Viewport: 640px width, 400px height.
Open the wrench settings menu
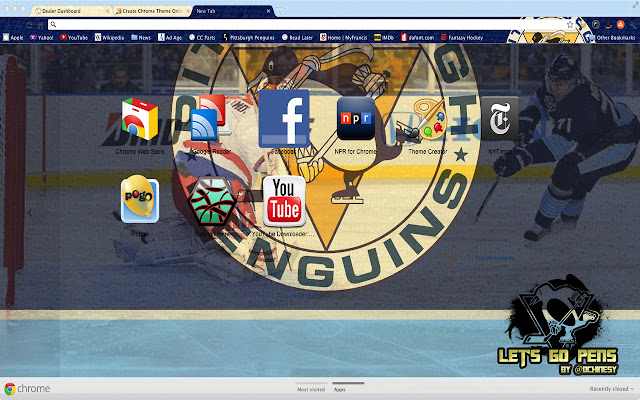(633, 24)
